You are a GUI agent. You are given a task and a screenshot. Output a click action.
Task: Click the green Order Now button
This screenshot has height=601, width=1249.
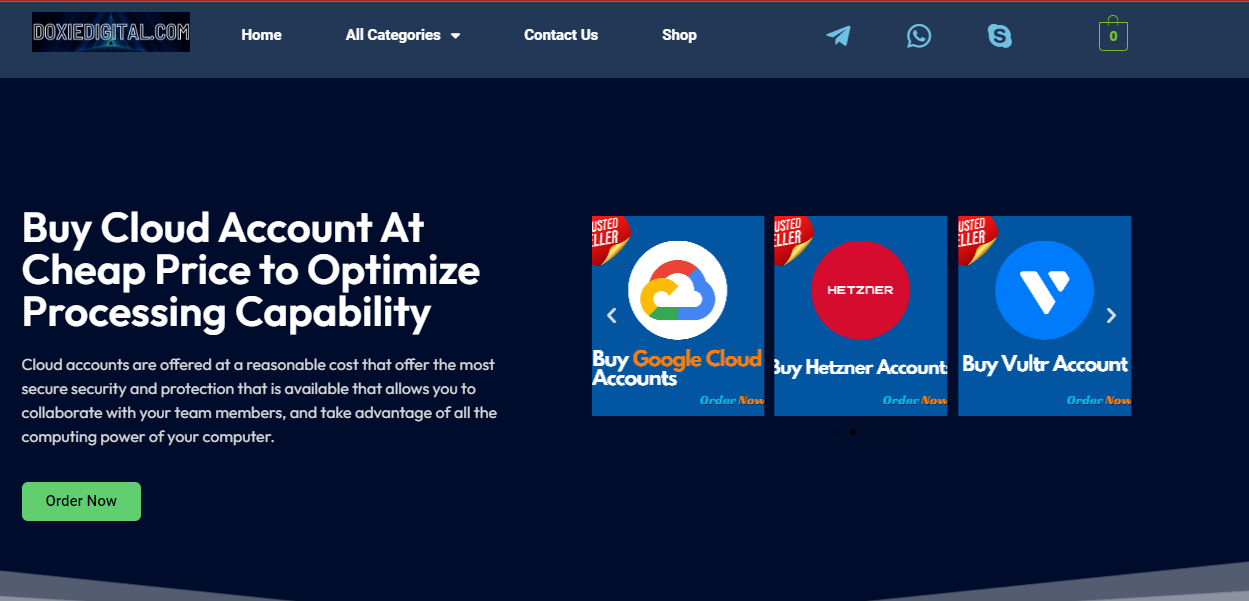pos(81,501)
